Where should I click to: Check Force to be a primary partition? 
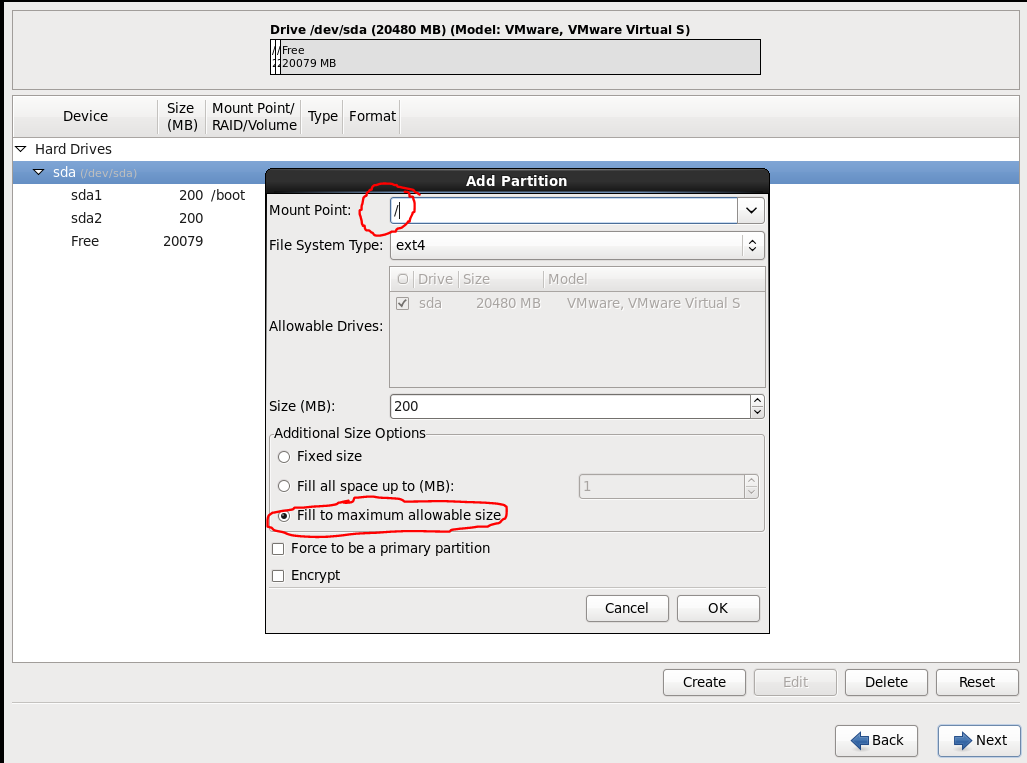278,549
